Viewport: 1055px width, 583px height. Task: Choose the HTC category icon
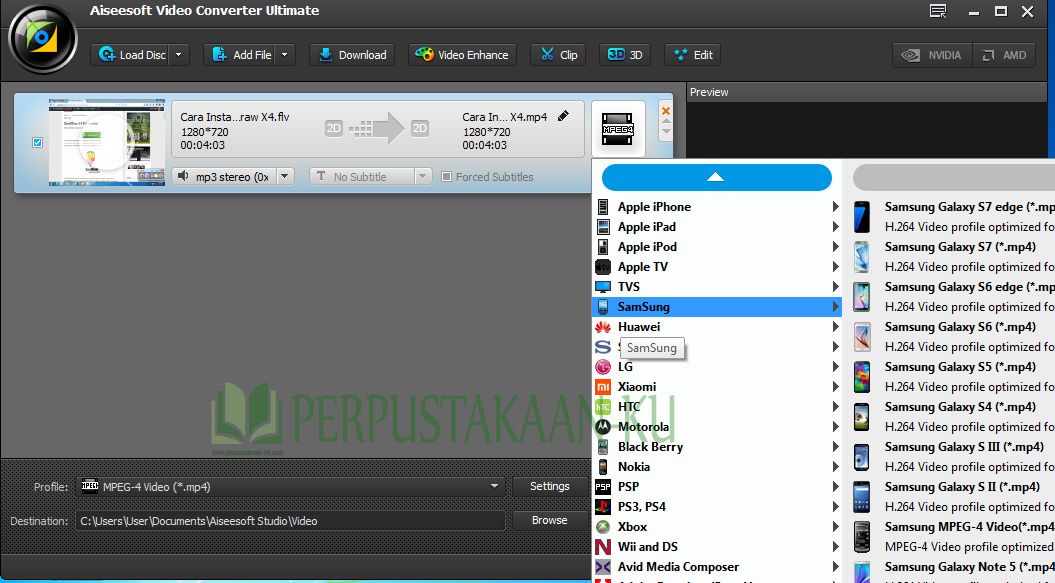pyautogui.click(x=603, y=407)
